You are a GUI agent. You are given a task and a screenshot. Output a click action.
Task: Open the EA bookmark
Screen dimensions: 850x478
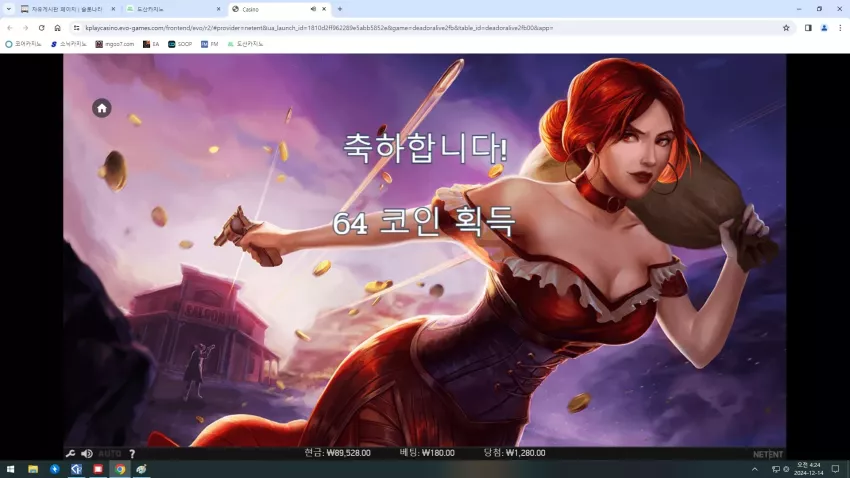pos(151,44)
